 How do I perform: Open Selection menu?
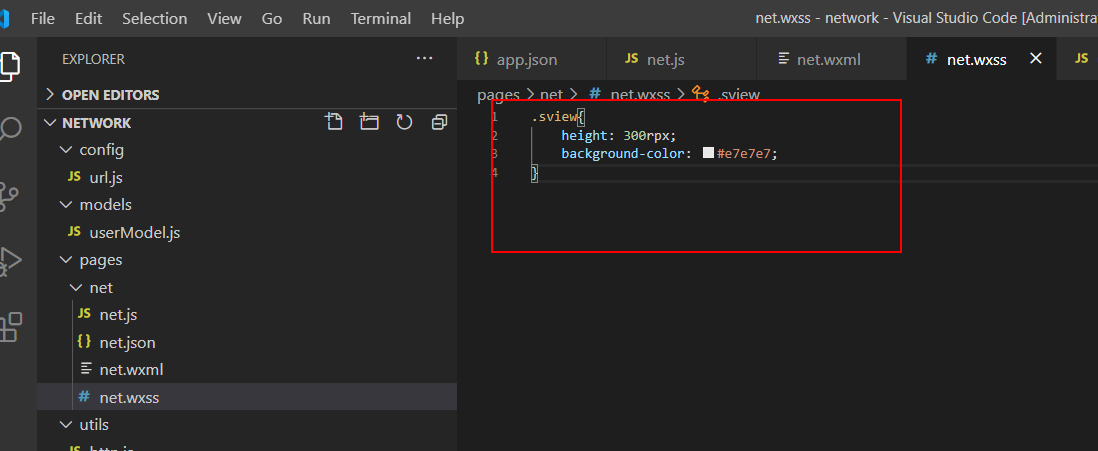click(154, 19)
